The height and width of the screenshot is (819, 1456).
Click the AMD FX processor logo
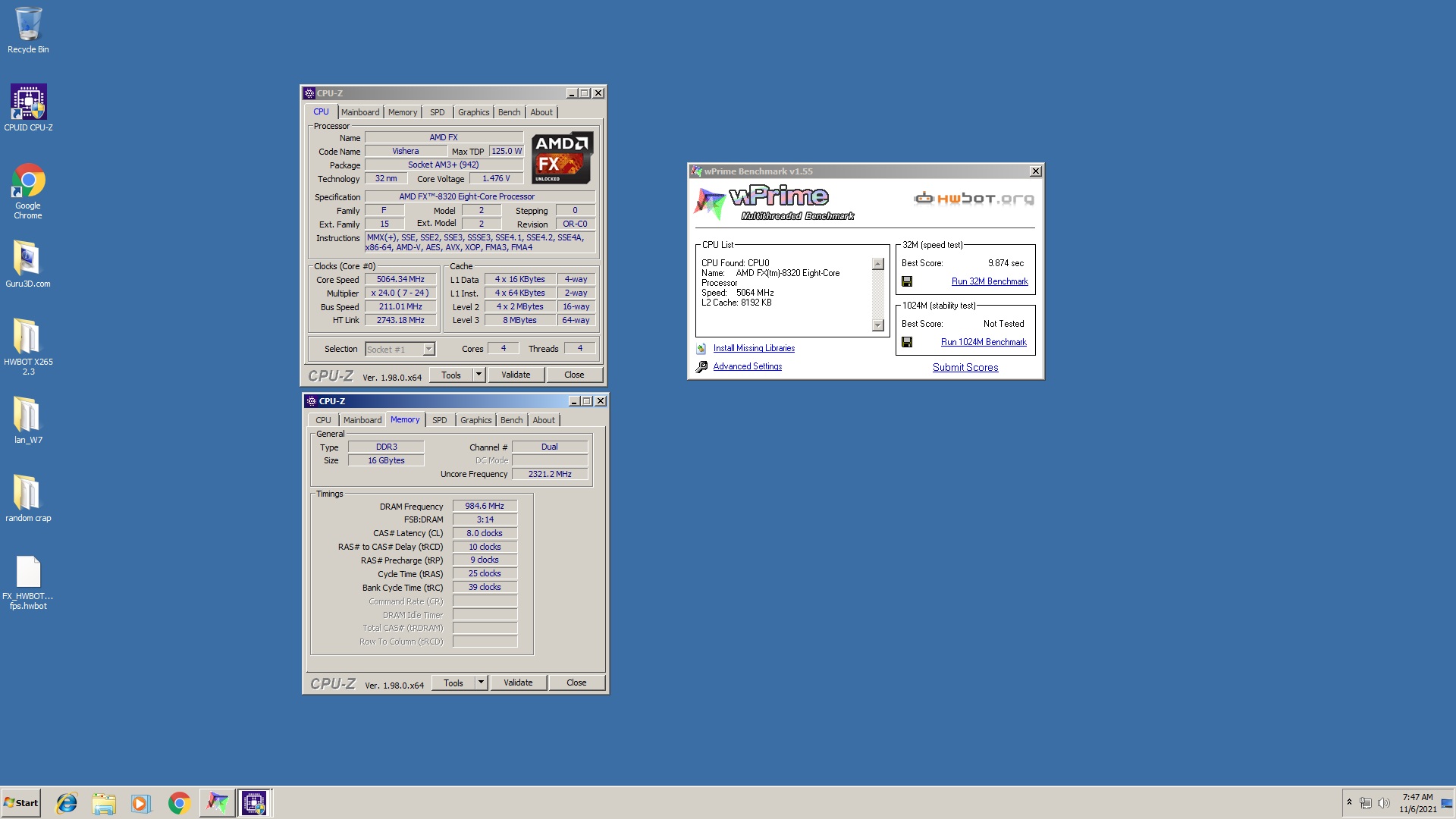[562, 158]
